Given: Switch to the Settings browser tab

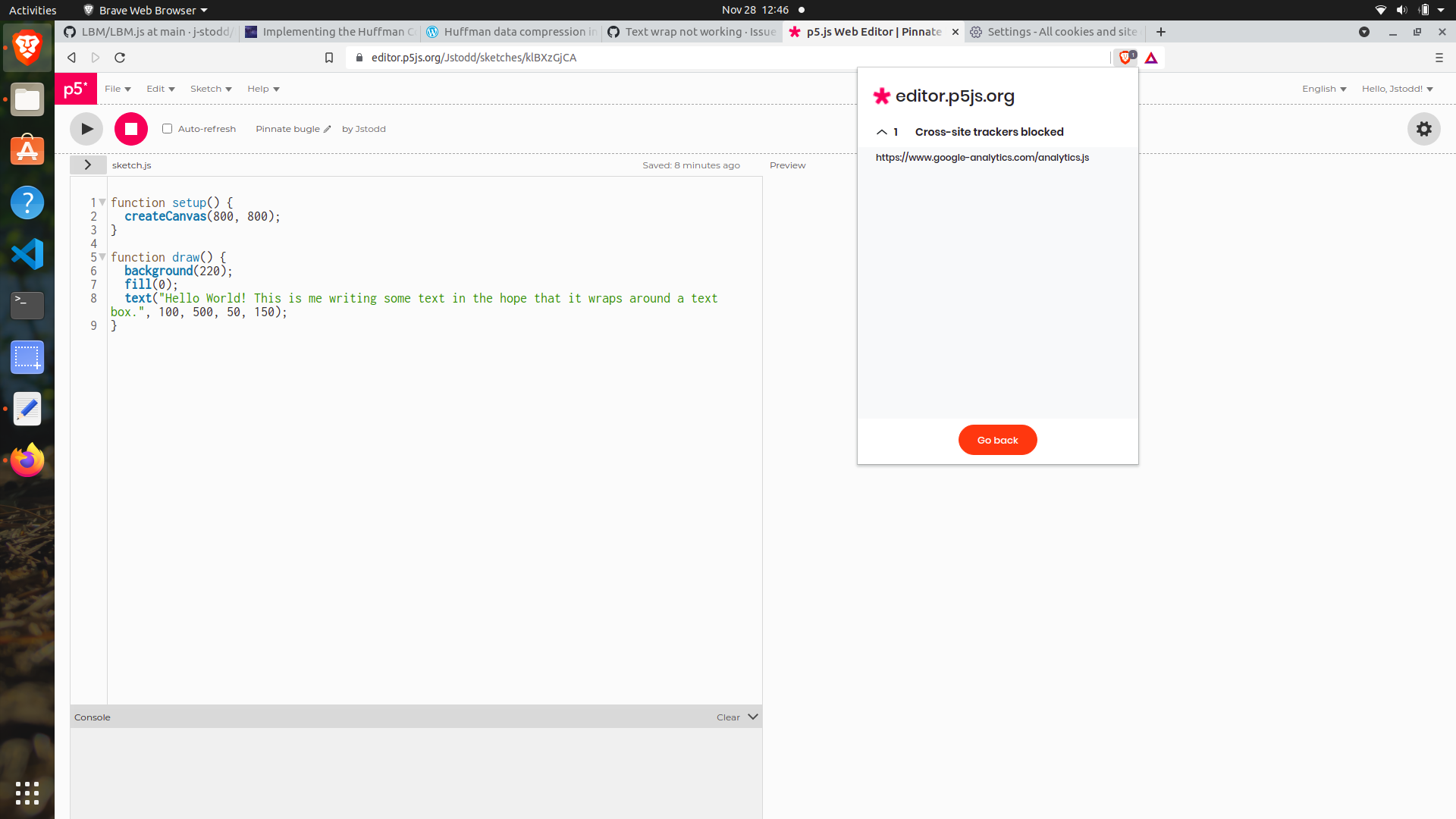Looking at the screenshot, I should tap(1054, 32).
